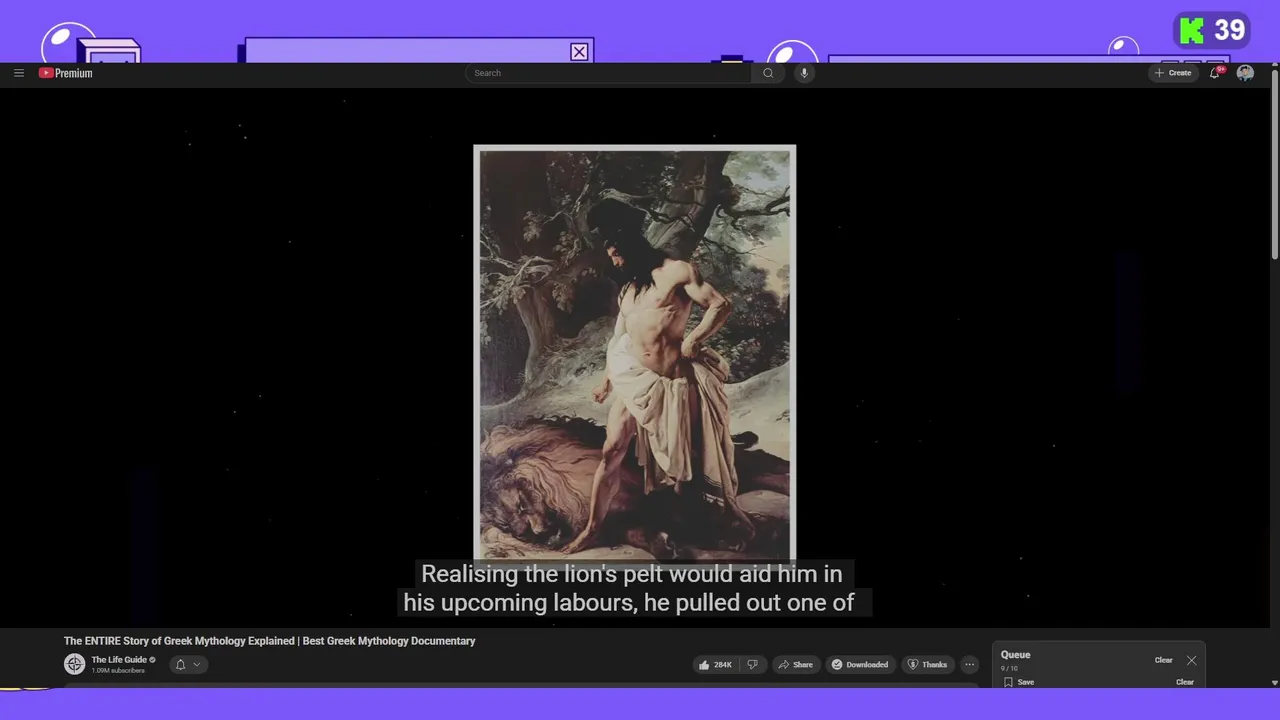This screenshot has width=1280, height=720.
Task: Open The Life Guide channel avatar
Action: (x=75, y=664)
